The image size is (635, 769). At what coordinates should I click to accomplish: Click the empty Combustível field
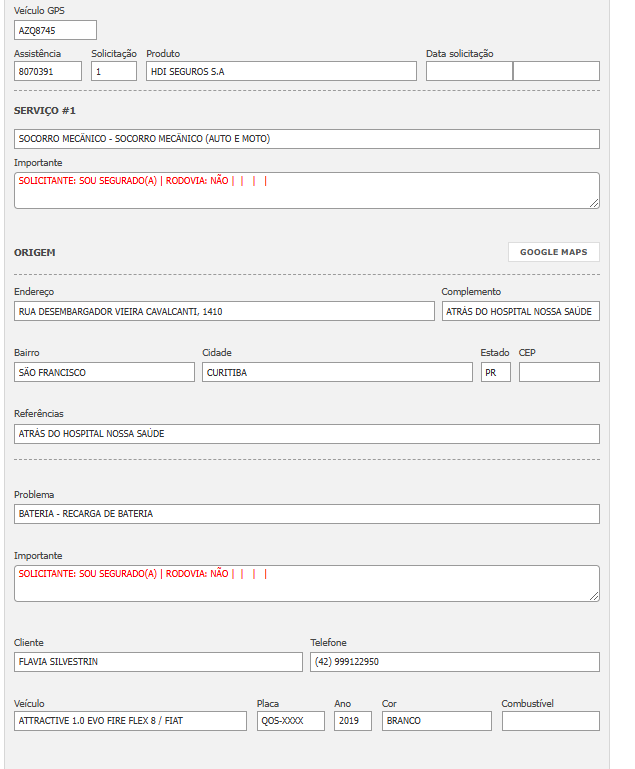point(550,721)
